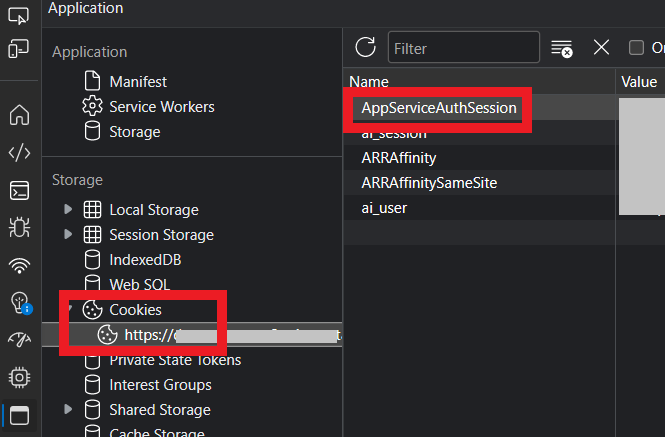Screen dimensions: 665x437
Task: Clear all cookies icon
Action: (562, 48)
